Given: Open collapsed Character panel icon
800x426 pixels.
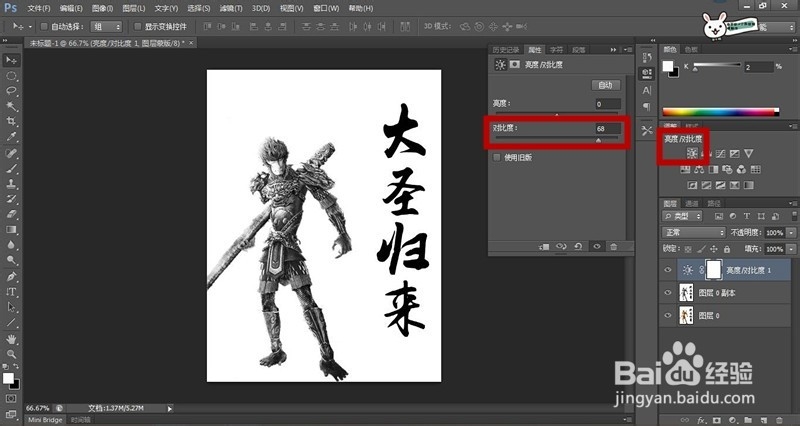Looking at the screenshot, I should [x=647, y=90].
